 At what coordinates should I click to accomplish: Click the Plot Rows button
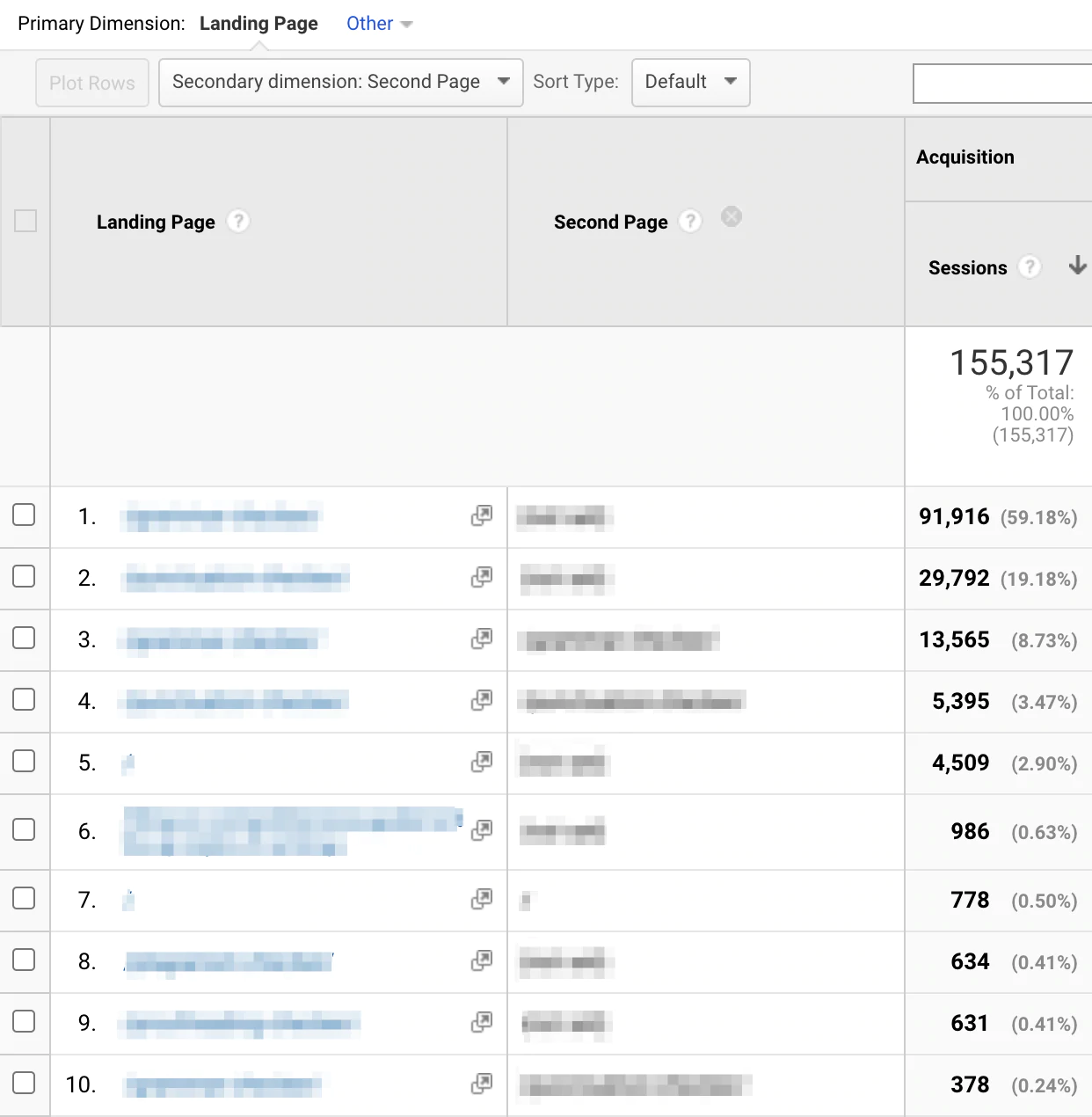pos(92,84)
